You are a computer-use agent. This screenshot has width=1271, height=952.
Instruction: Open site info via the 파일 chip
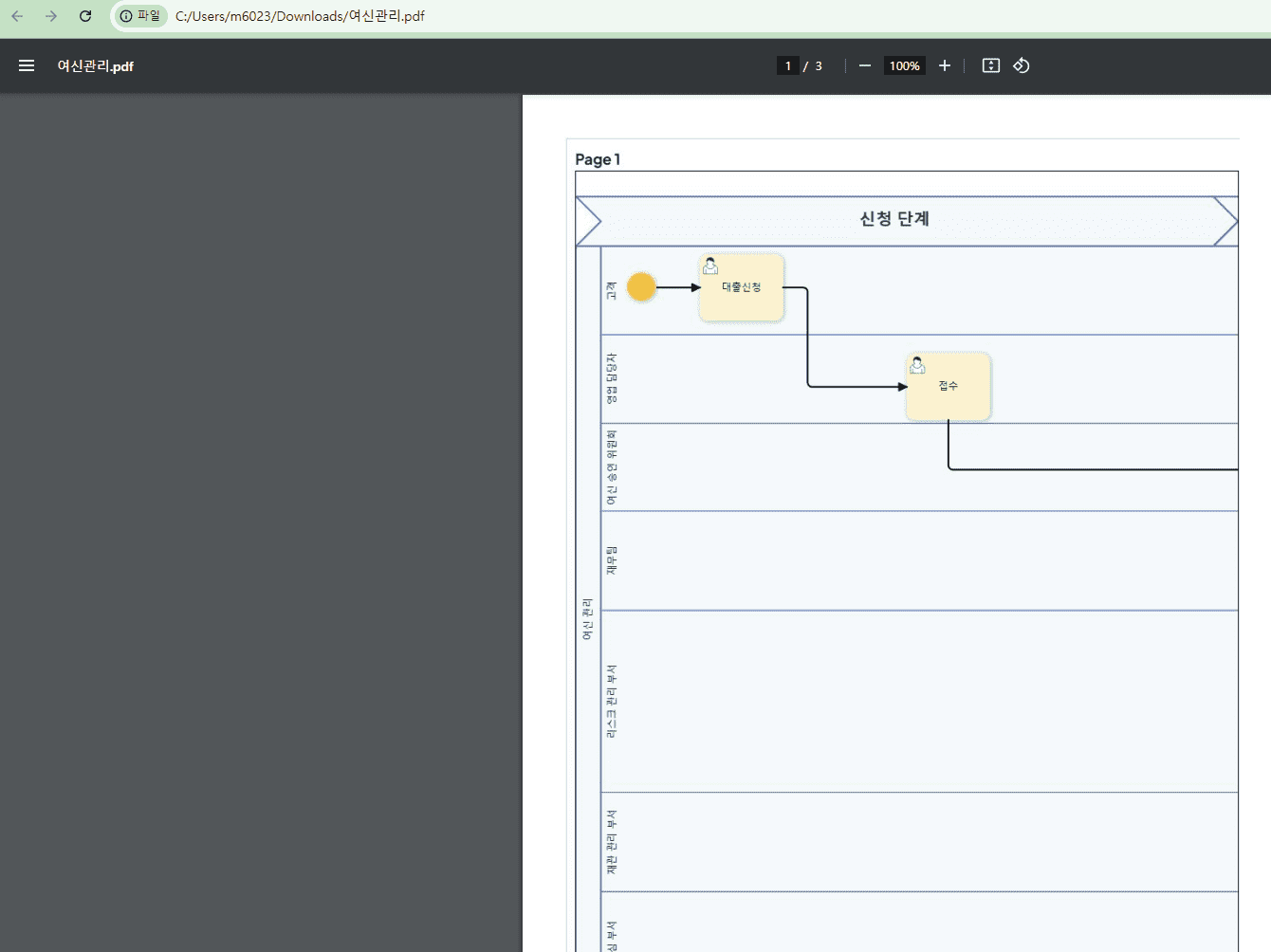(140, 16)
